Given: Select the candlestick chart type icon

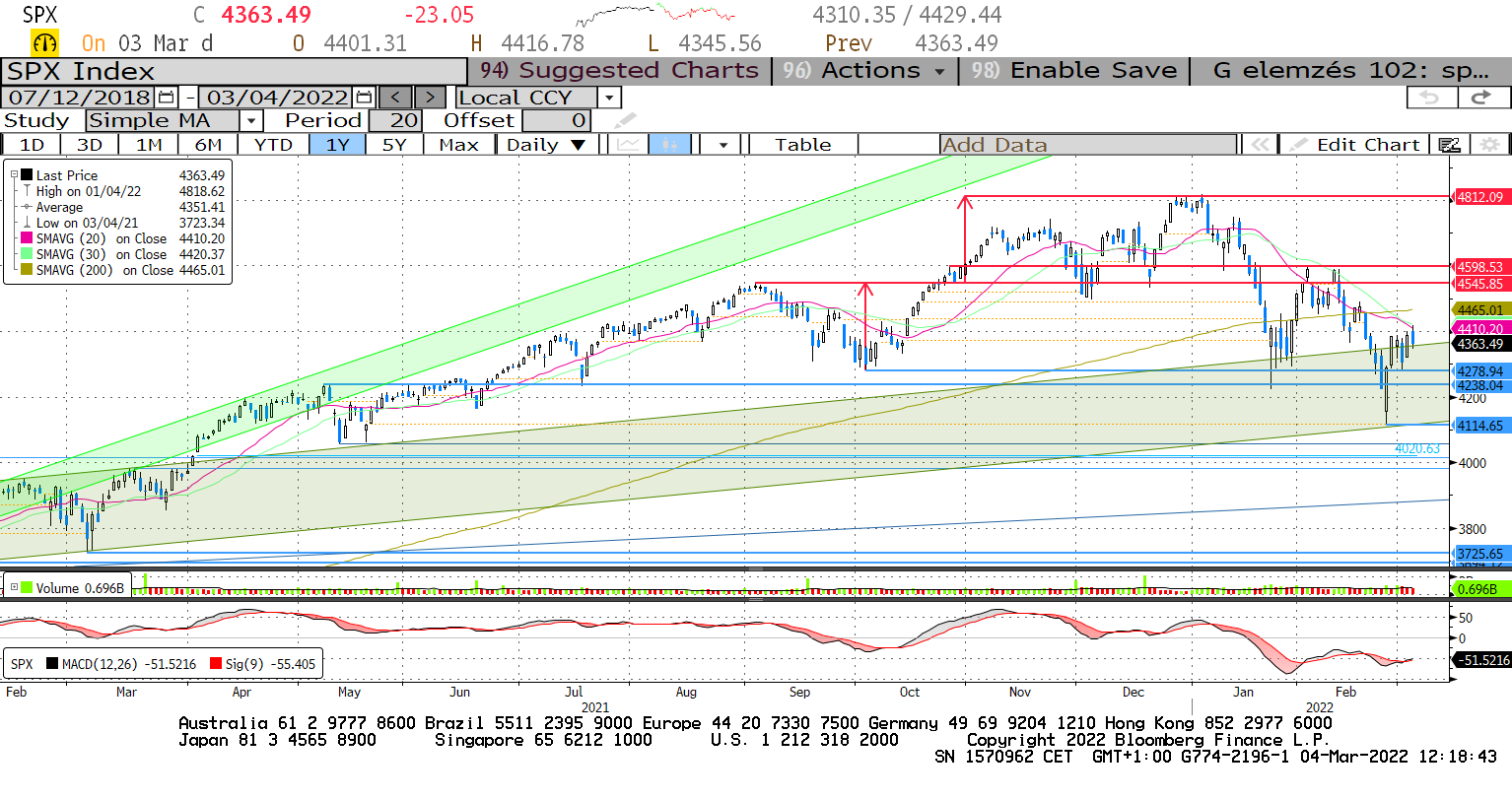Looking at the screenshot, I should 669,145.
